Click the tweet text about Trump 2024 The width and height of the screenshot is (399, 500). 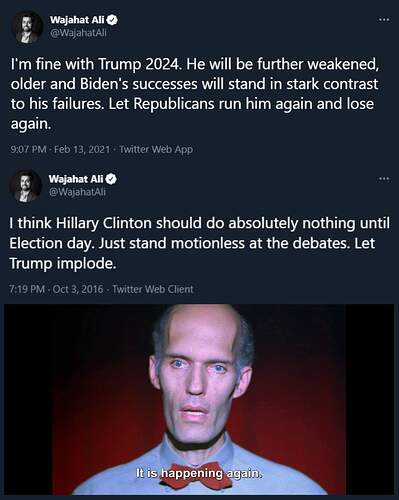click(195, 94)
